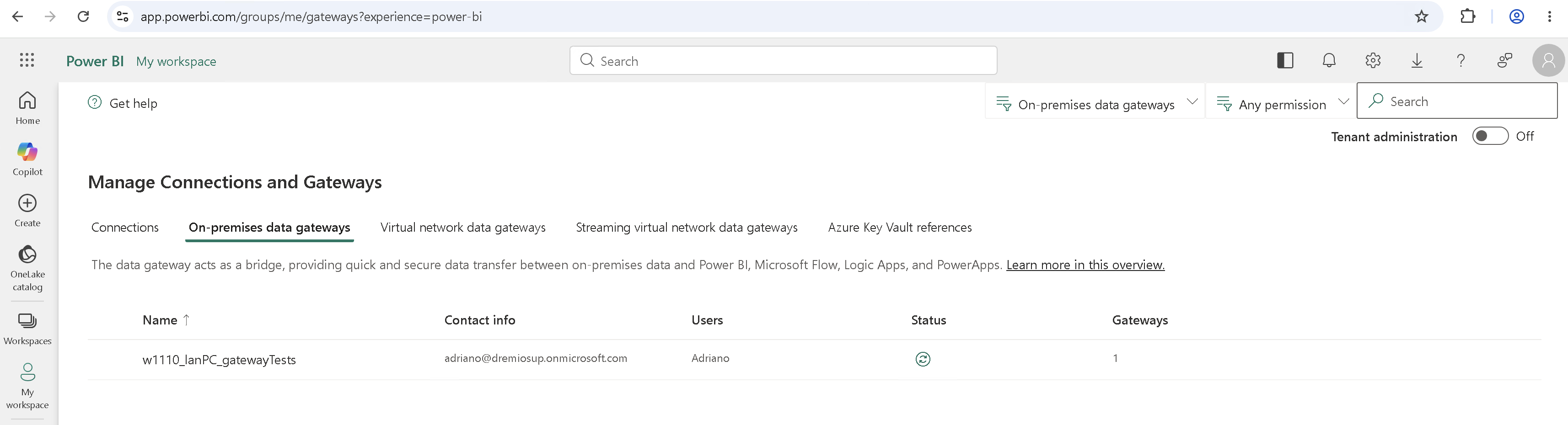Click the Get help text
This screenshot has height=425, width=1568.
(133, 103)
